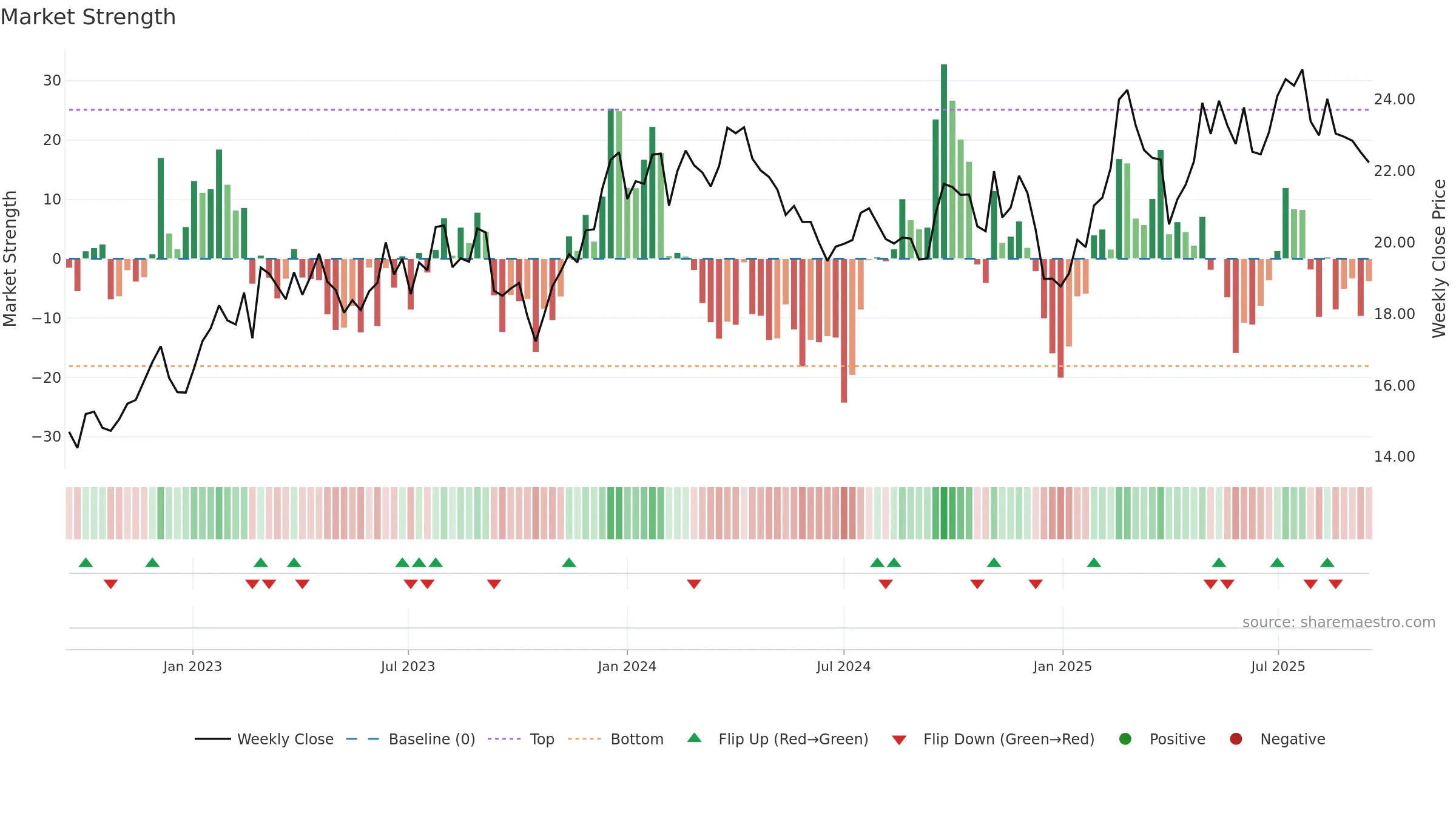
Task: Click the Jan 2025 axis label
Action: point(1062,666)
